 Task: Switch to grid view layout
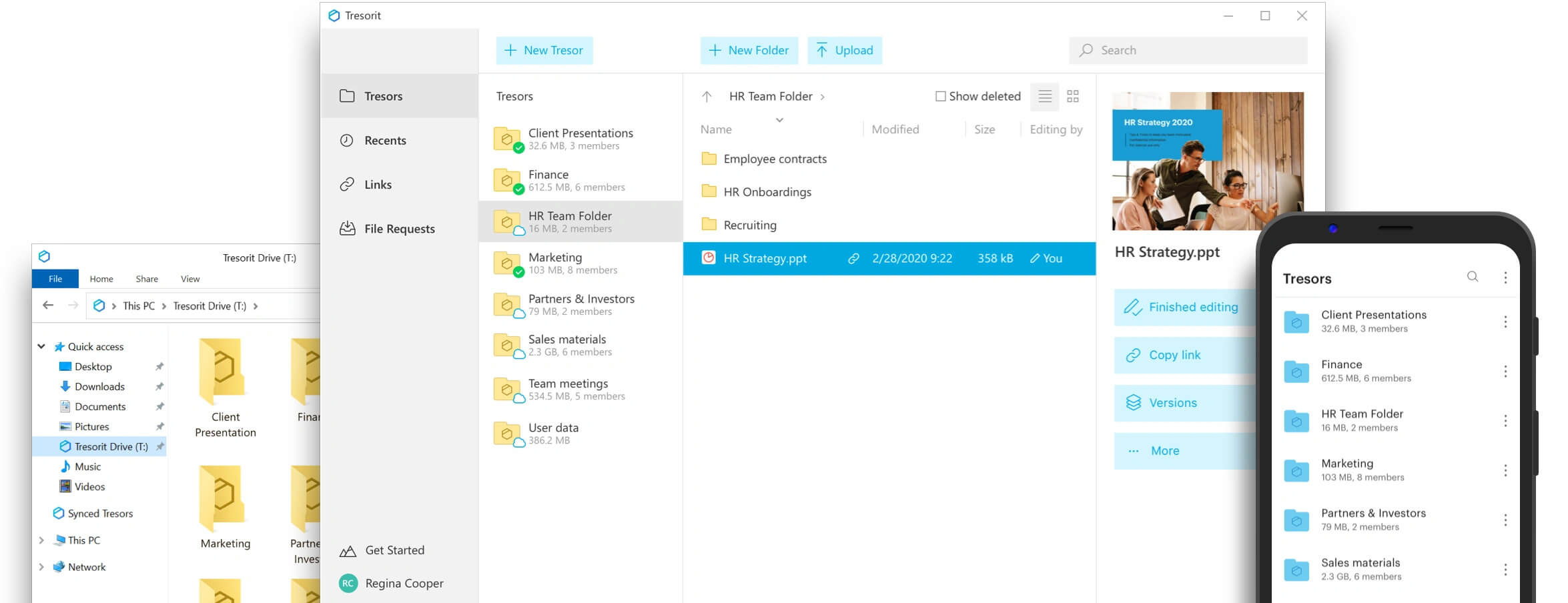(1073, 97)
